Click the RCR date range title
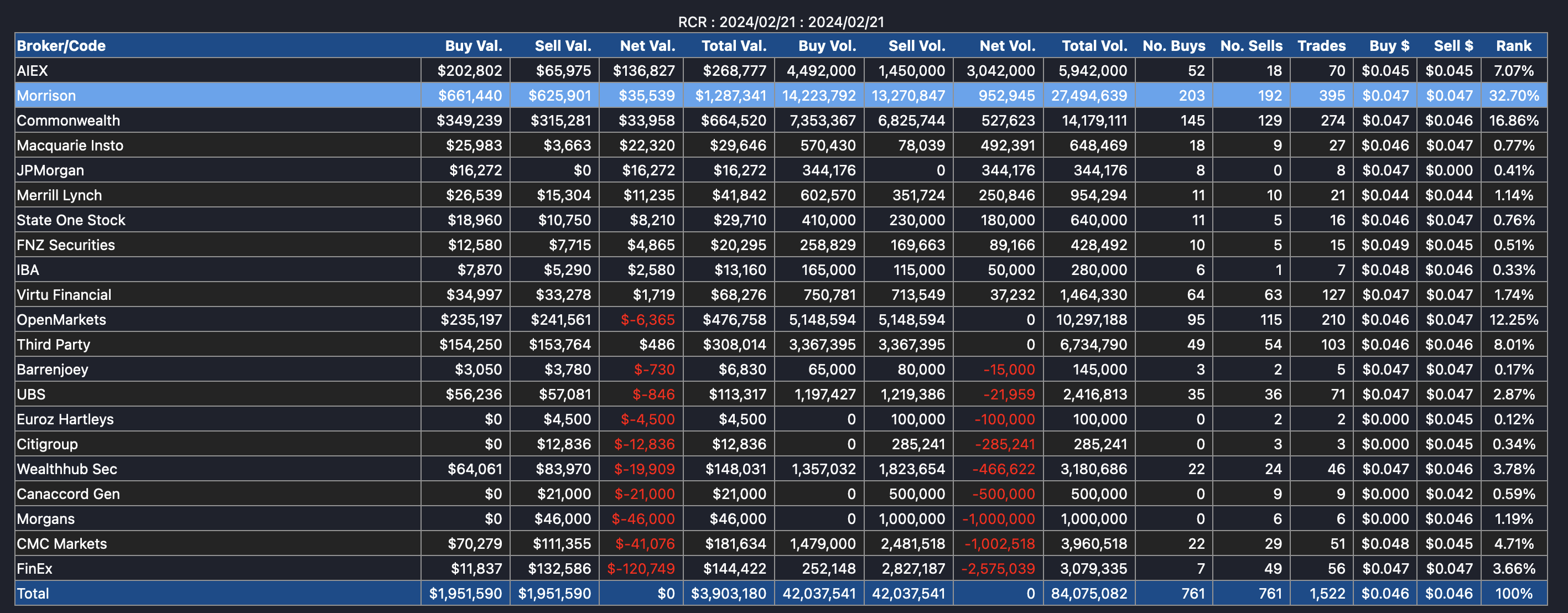 click(x=781, y=22)
